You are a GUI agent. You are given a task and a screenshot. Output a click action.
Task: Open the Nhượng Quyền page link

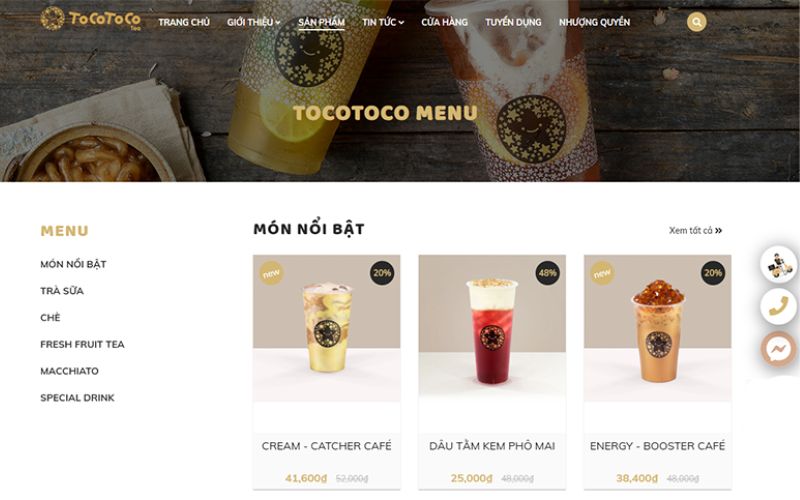tap(594, 22)
